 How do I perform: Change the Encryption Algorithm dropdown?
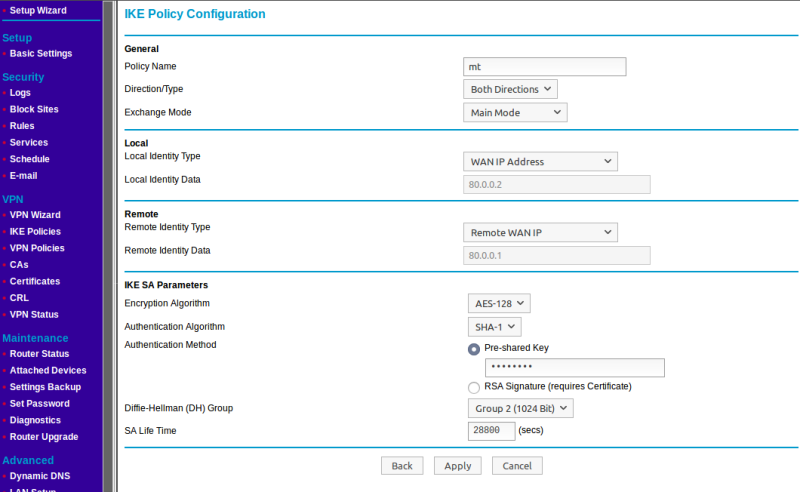tap(498, 303)
